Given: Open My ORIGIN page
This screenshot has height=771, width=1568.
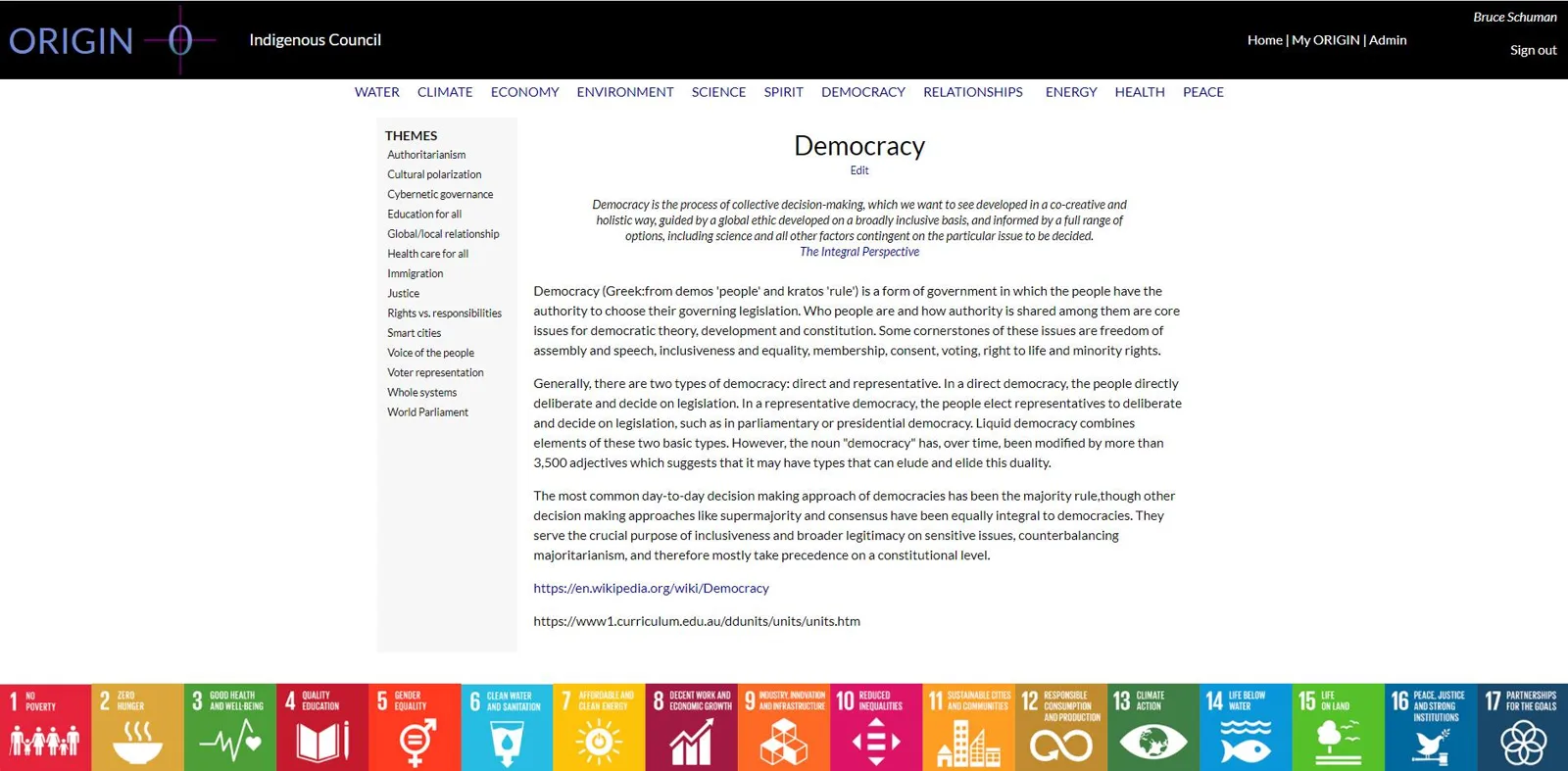Looking at the screenshot, I should coord(1326,40).
